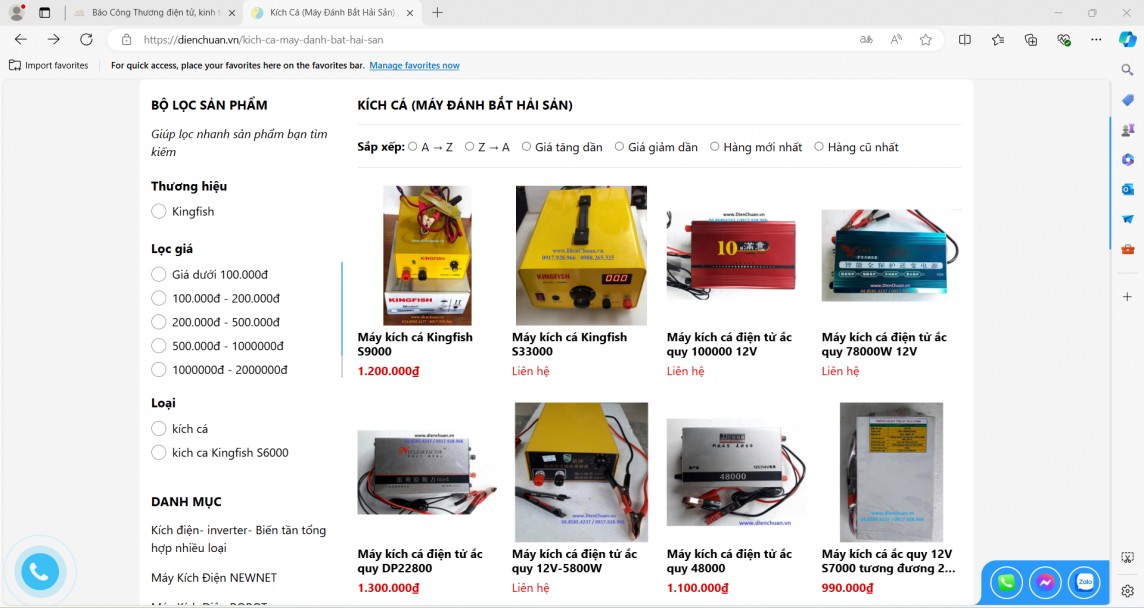The width and height of the screenshot is (1144, 608).
Task: Open the Collections icon in the browser toolbar
Action: [x=1031, y=40]
